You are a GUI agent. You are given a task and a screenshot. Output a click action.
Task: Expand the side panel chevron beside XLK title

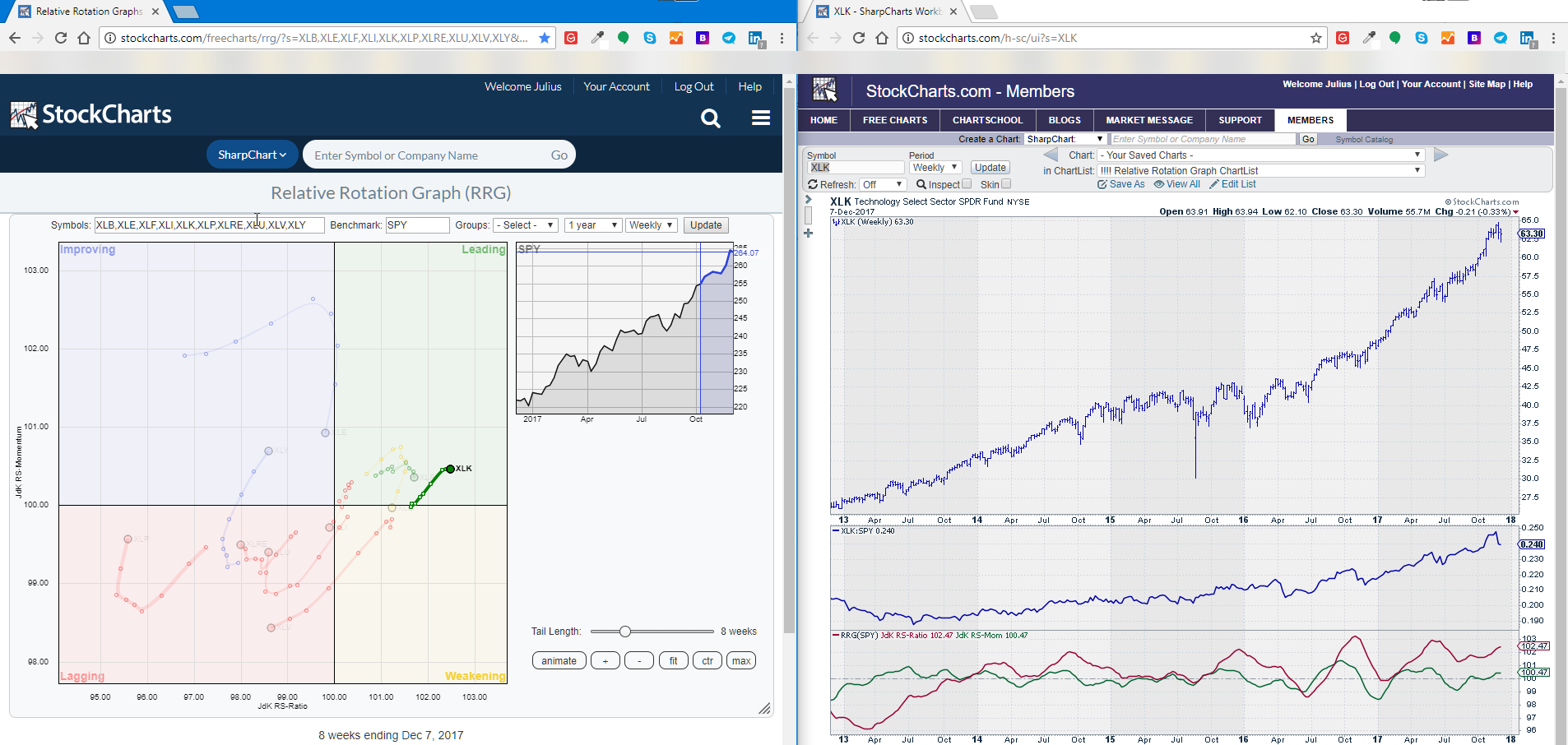coord(809,199)
